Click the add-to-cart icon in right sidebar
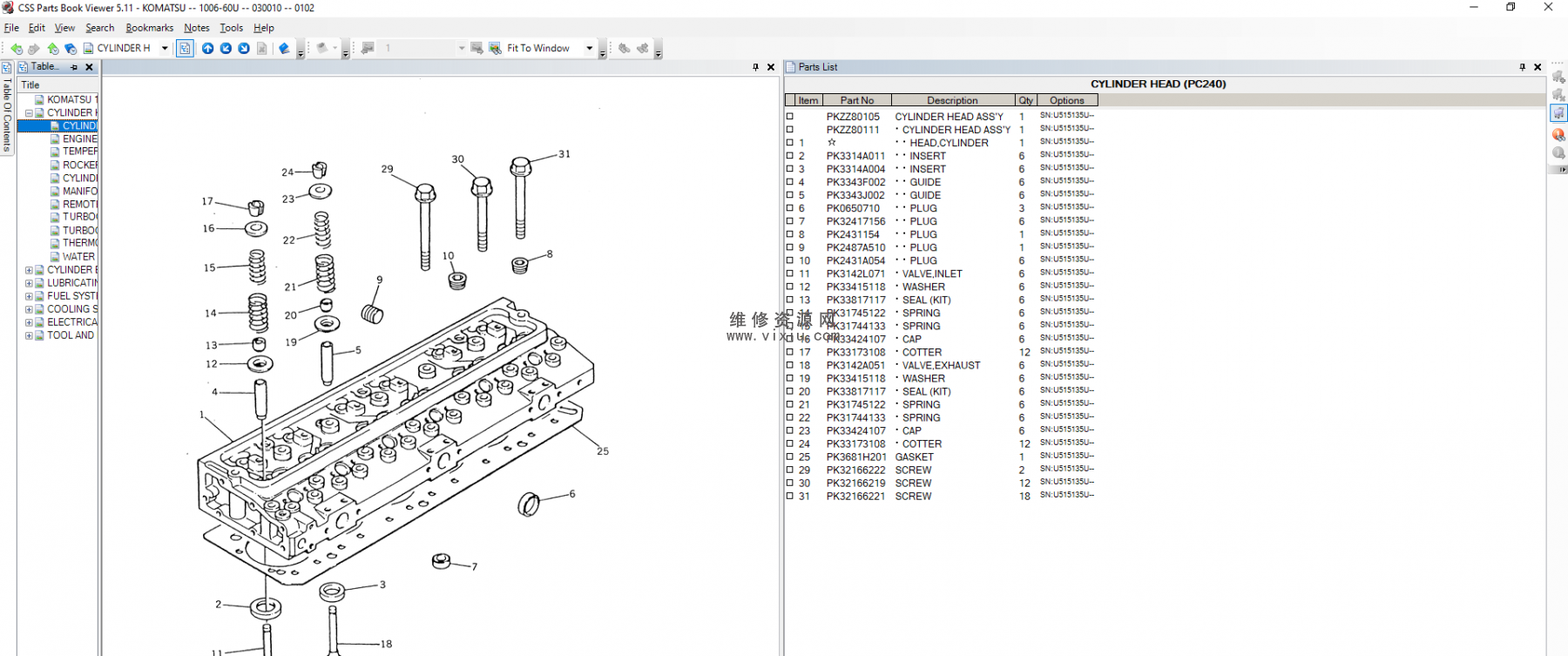 [1558, 77]
